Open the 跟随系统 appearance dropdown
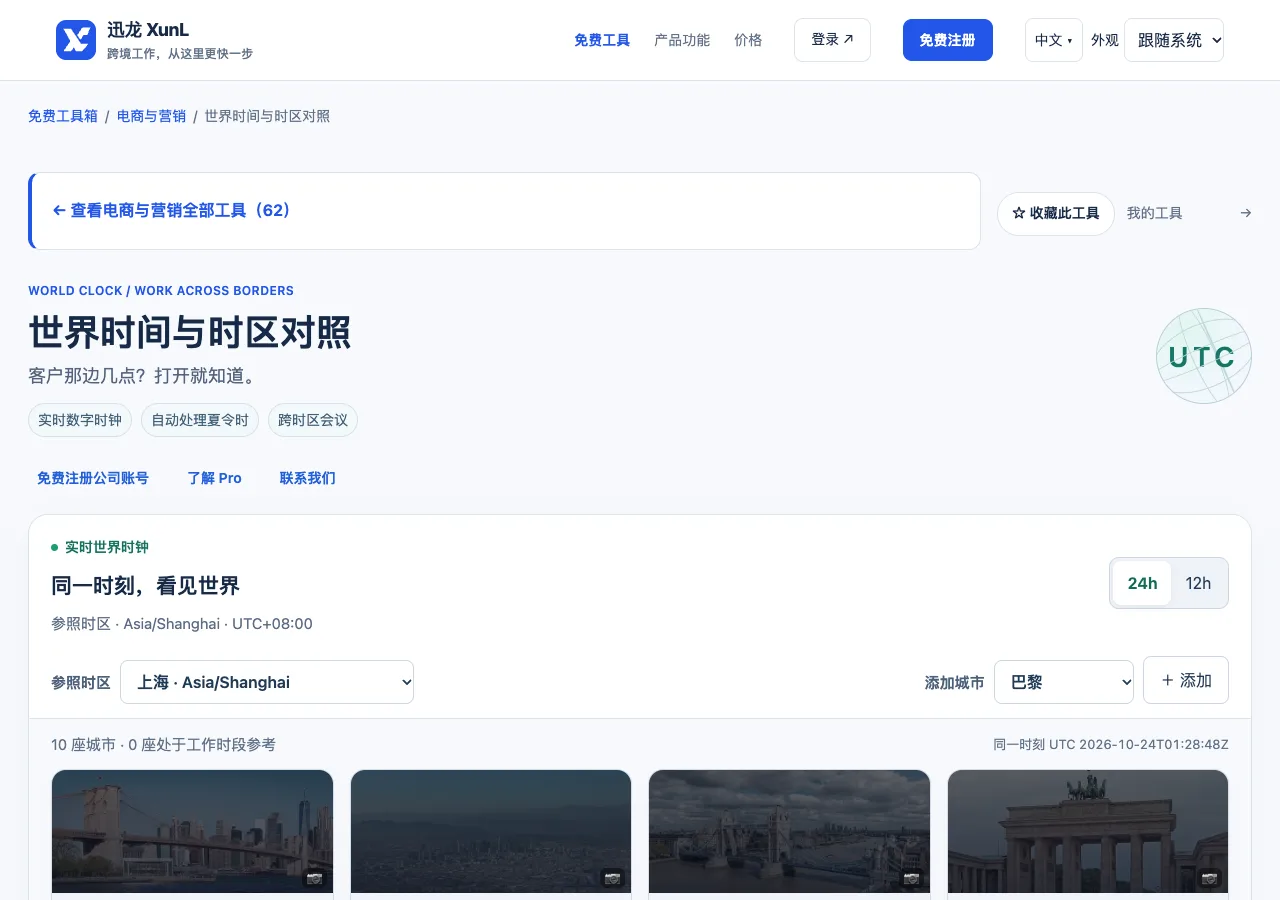The width and height of the screenshot is (1280, 900). coord(1174,40)
